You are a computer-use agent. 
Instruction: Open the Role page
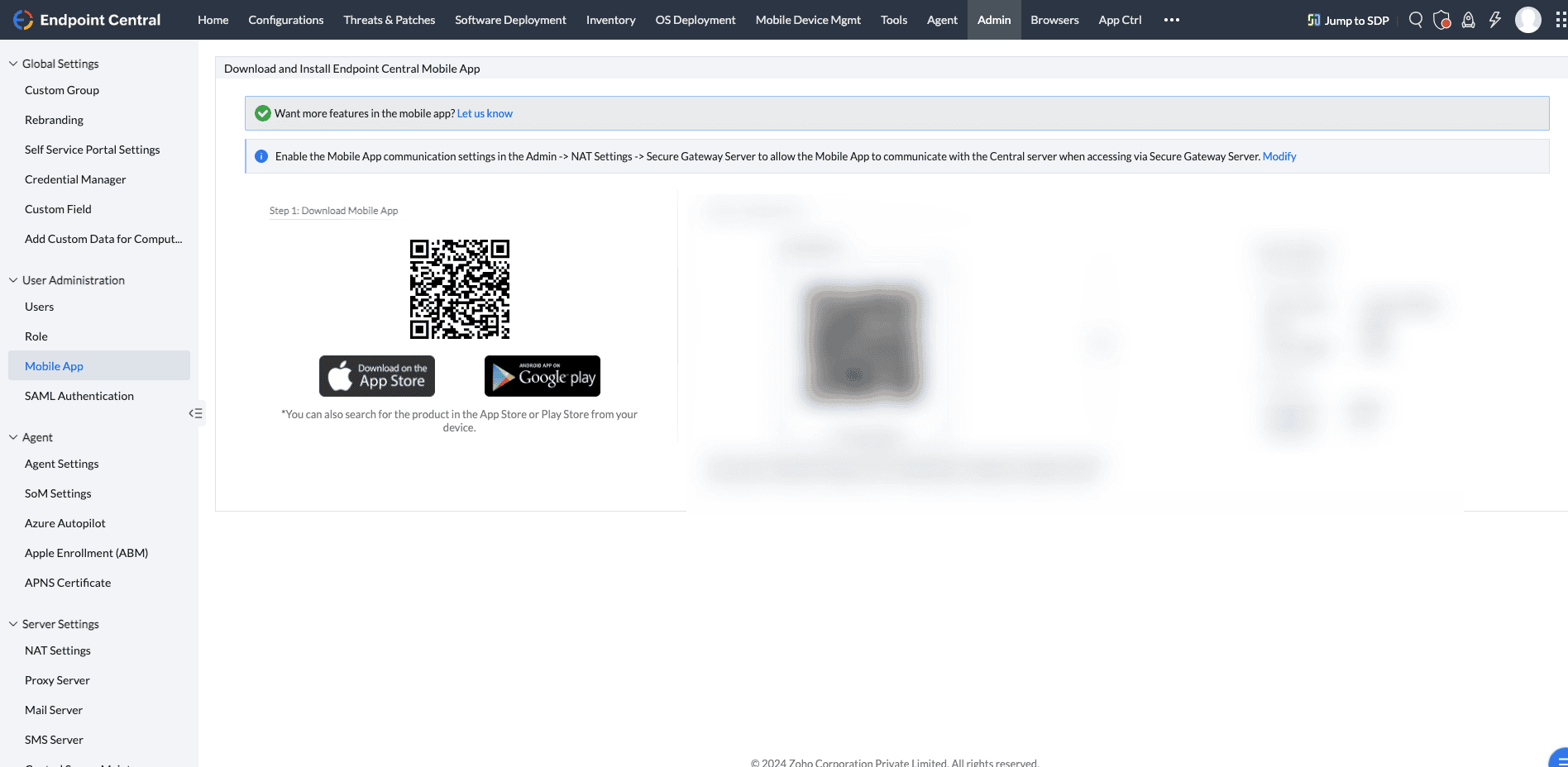pyautogui.click(x=36, y=336)
